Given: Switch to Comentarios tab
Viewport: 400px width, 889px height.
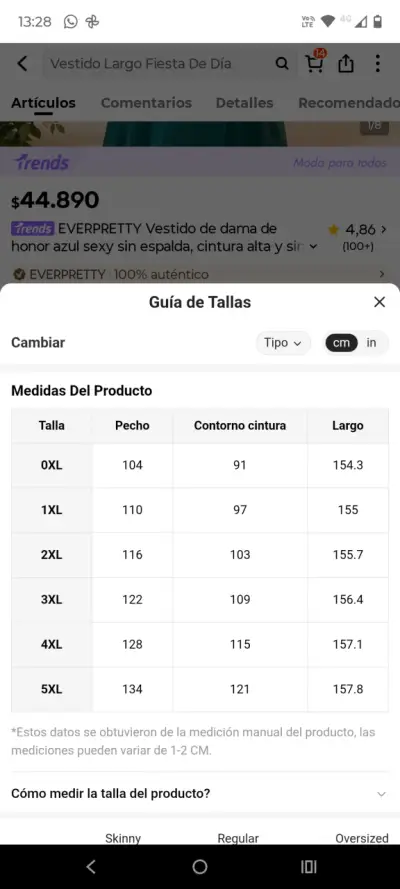Looking at the screenshot, I should click(146, 103).
